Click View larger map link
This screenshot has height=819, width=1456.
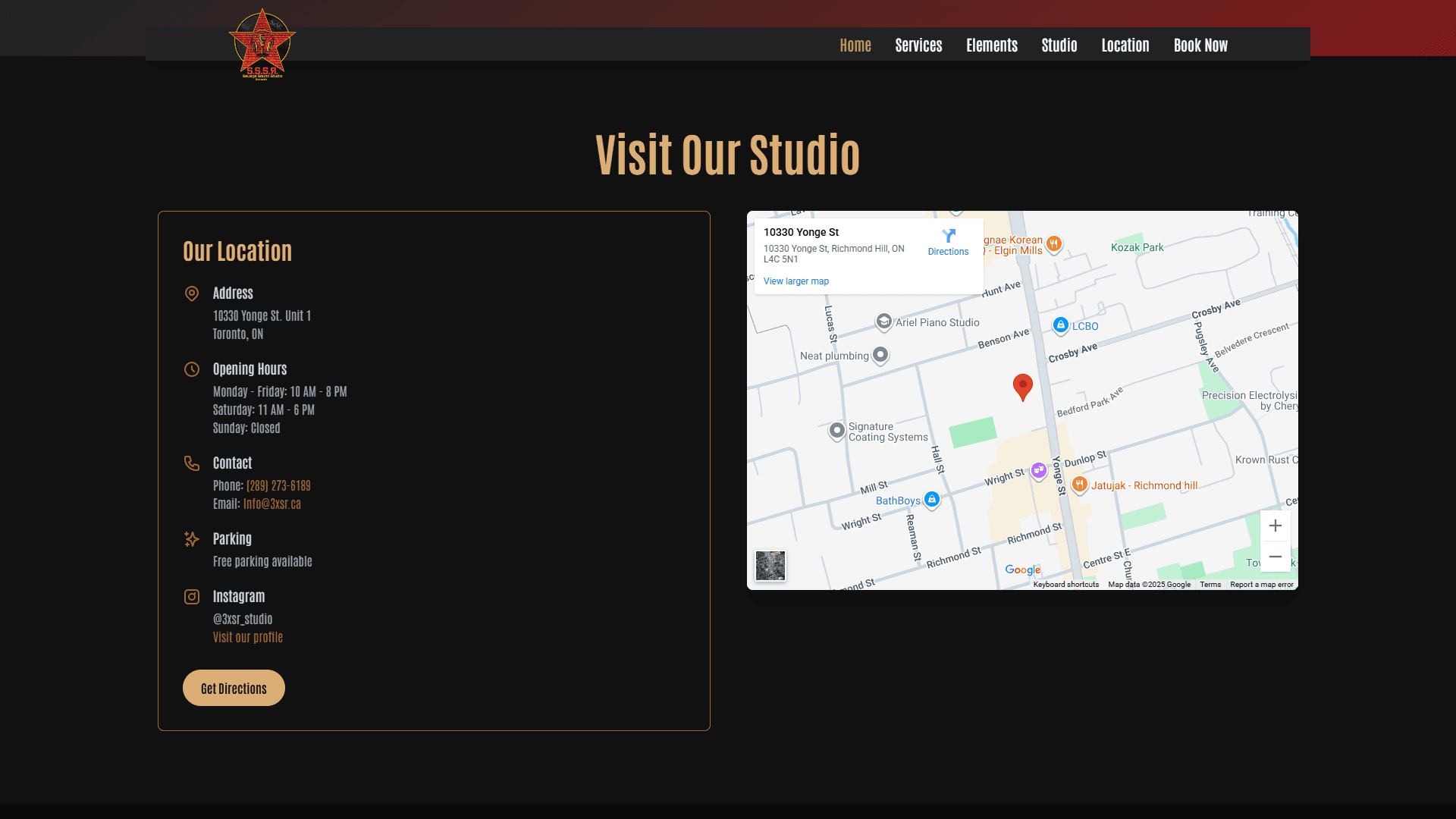(795, 281)
